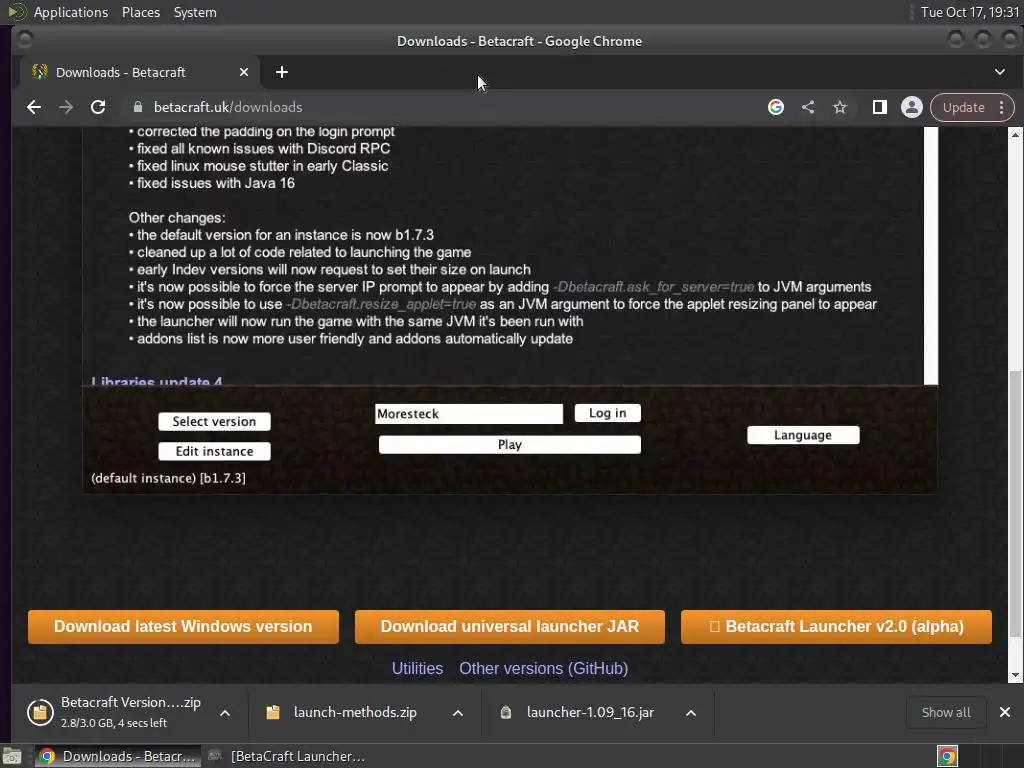Toggle the Chrome side panel

pyautogui.click(x=880, y=107)
